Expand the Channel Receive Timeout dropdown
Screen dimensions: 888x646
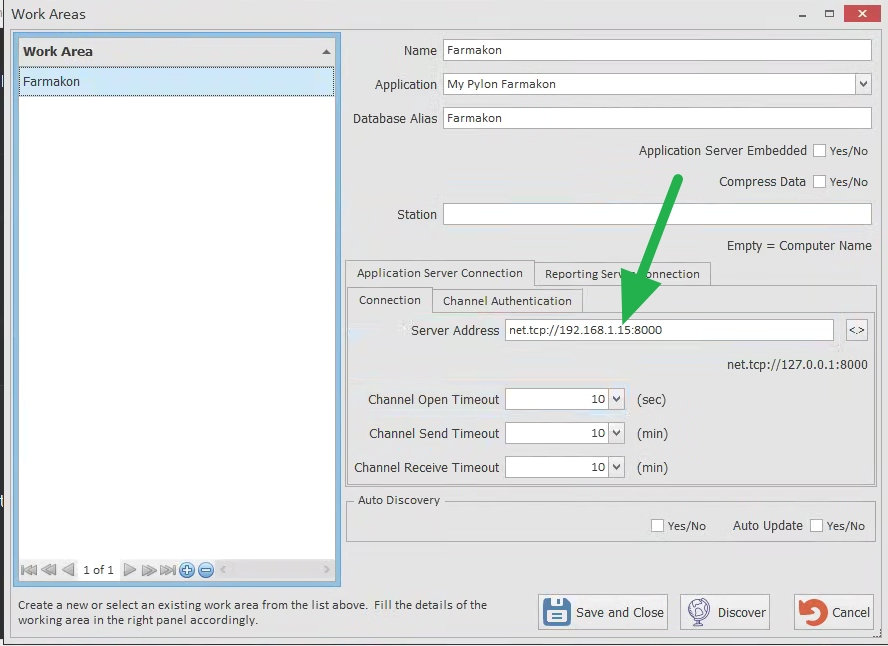tap(616, 467)
